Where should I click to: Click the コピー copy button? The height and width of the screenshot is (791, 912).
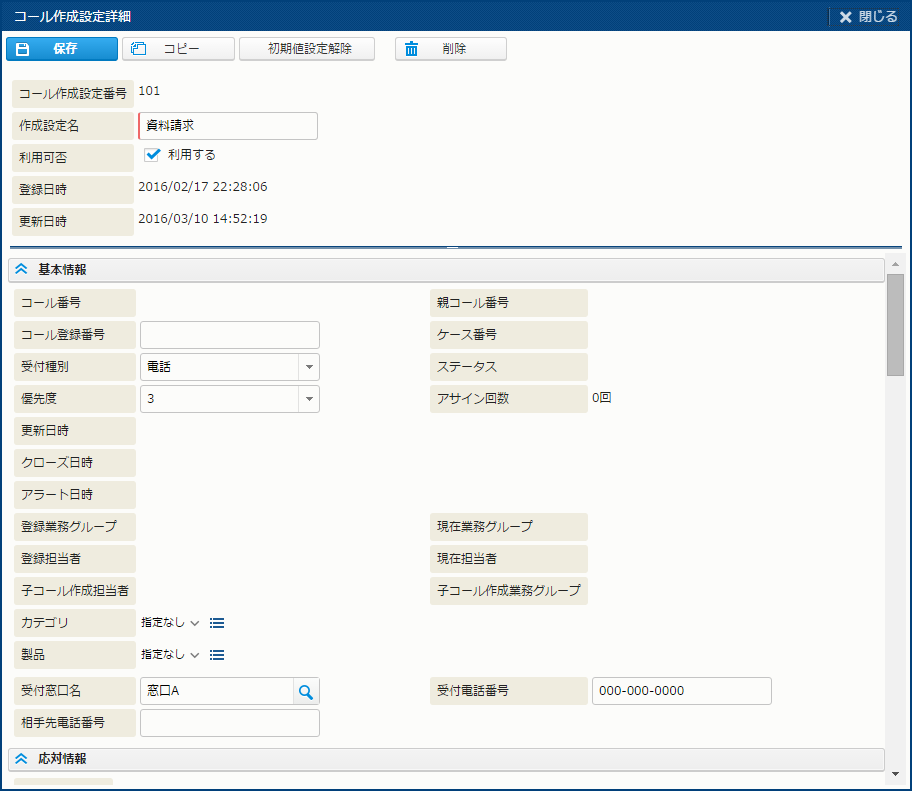coord(178,49)
